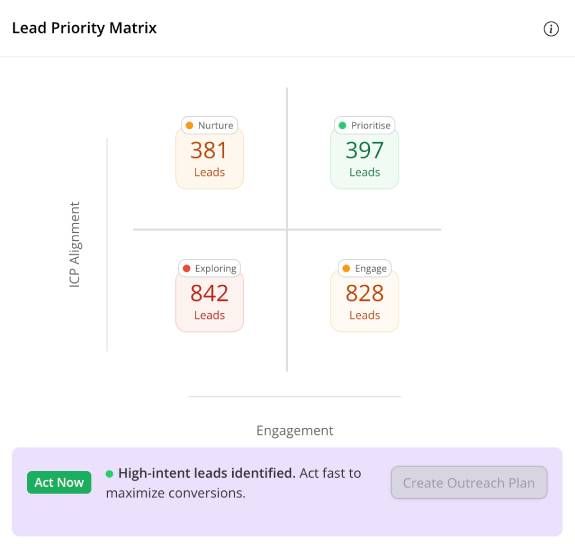Select the Engage tag label
The width and height of the screenshot is (575, 544).
pyautogui.click(x=365, y=269)
